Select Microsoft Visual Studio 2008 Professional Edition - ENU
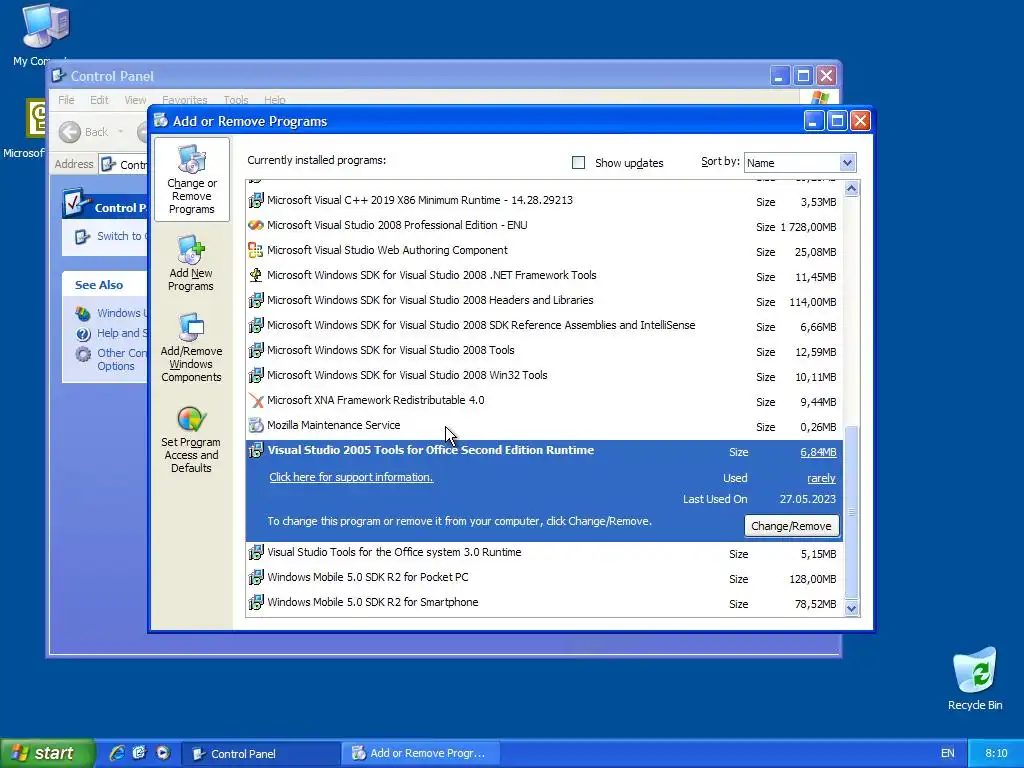1024x768 pixels. click(544, 225)
